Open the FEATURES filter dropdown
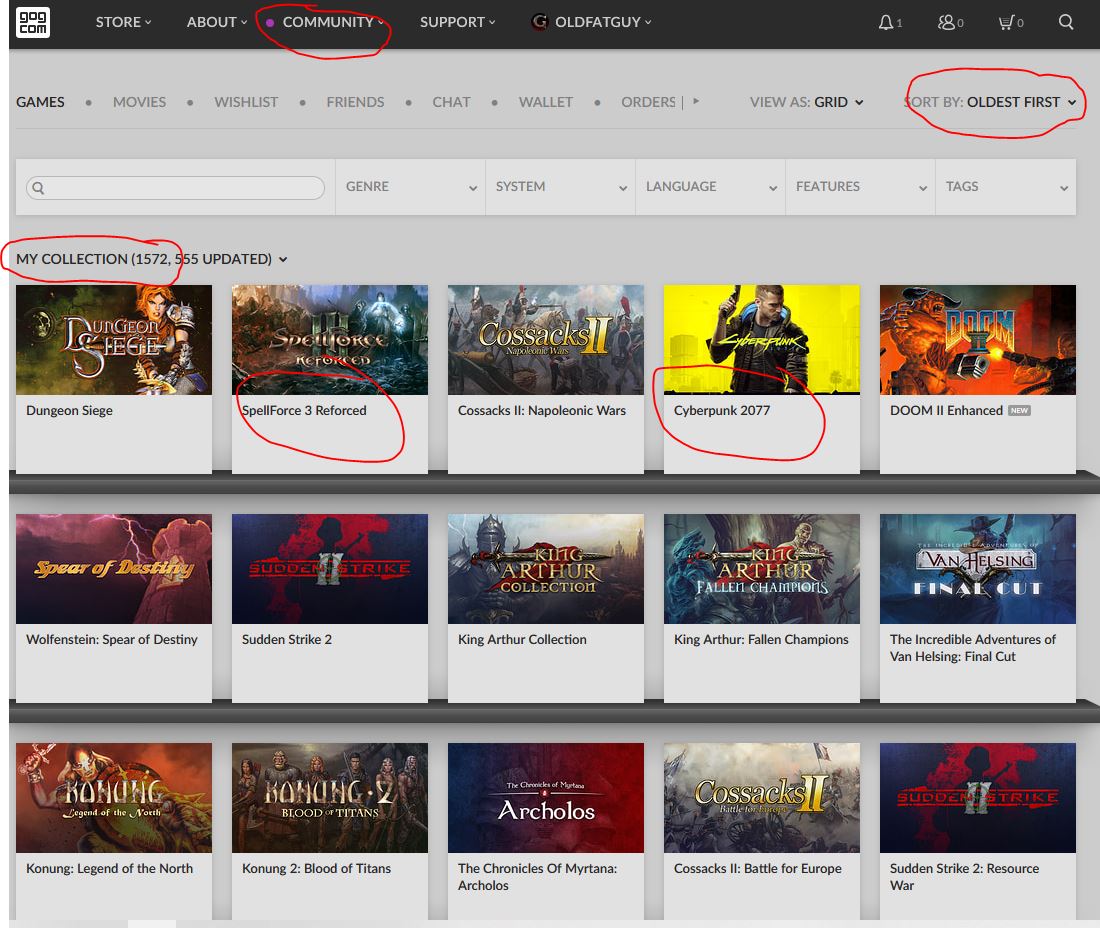The image size is (1100, 928). tap(861, 187)
